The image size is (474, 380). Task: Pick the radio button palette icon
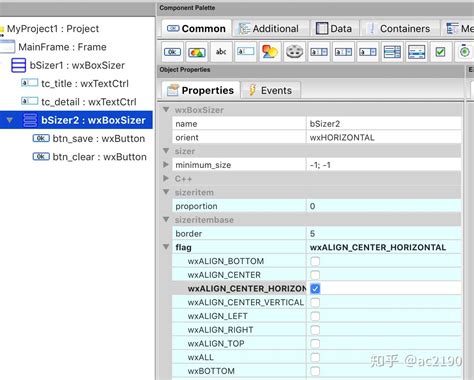(465, 52)
